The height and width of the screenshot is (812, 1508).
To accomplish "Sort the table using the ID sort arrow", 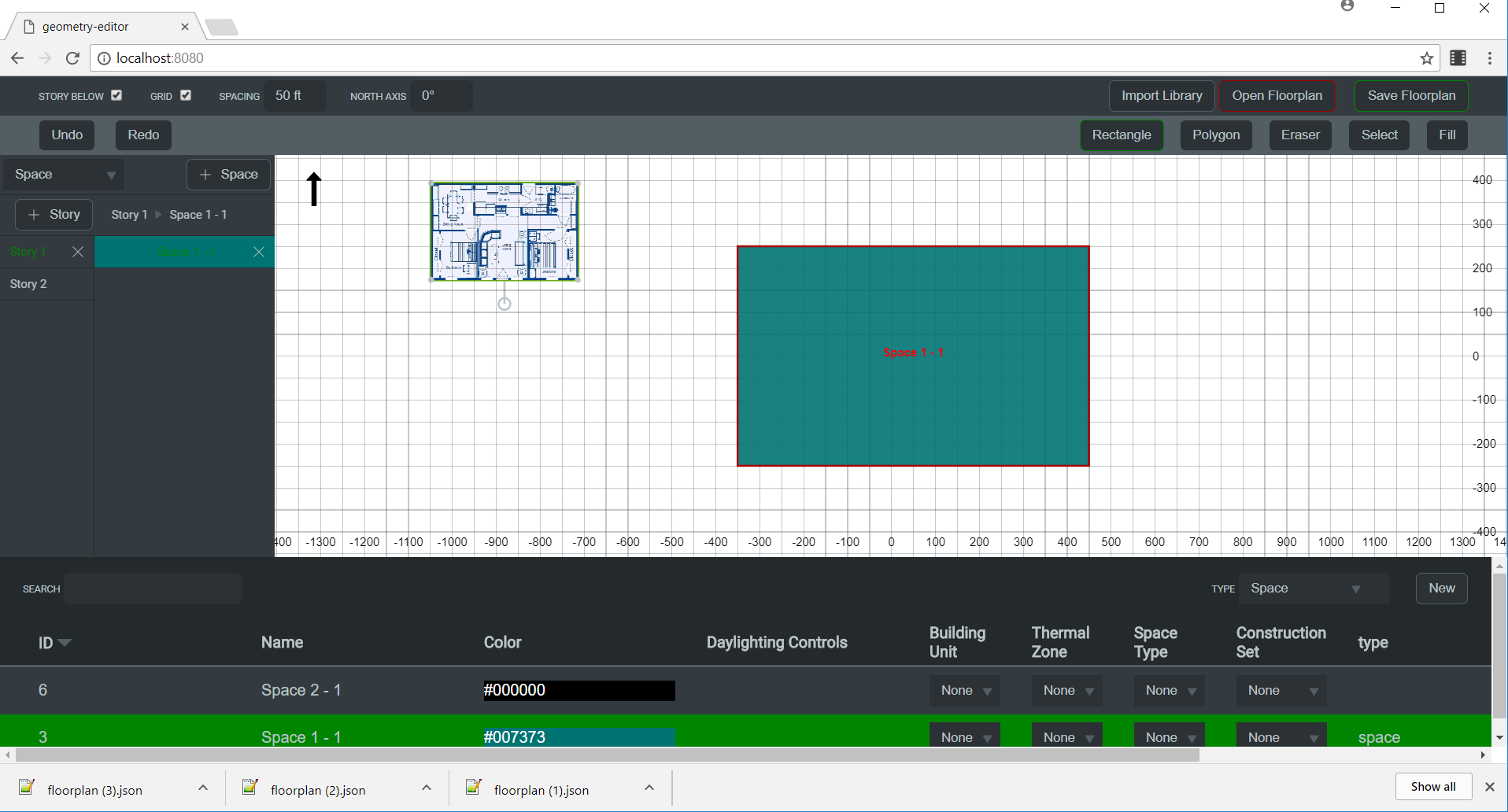I will pos(65,643).
